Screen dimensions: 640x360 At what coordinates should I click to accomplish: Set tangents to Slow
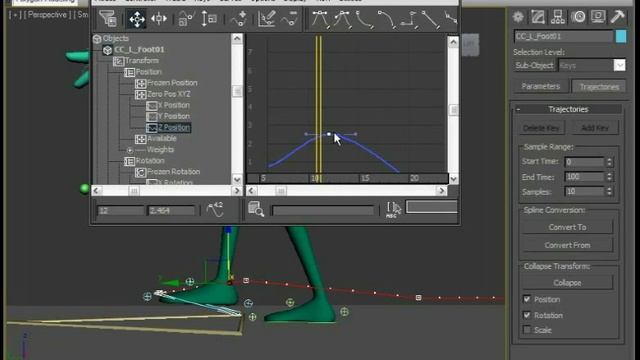[x=386, y=19]
